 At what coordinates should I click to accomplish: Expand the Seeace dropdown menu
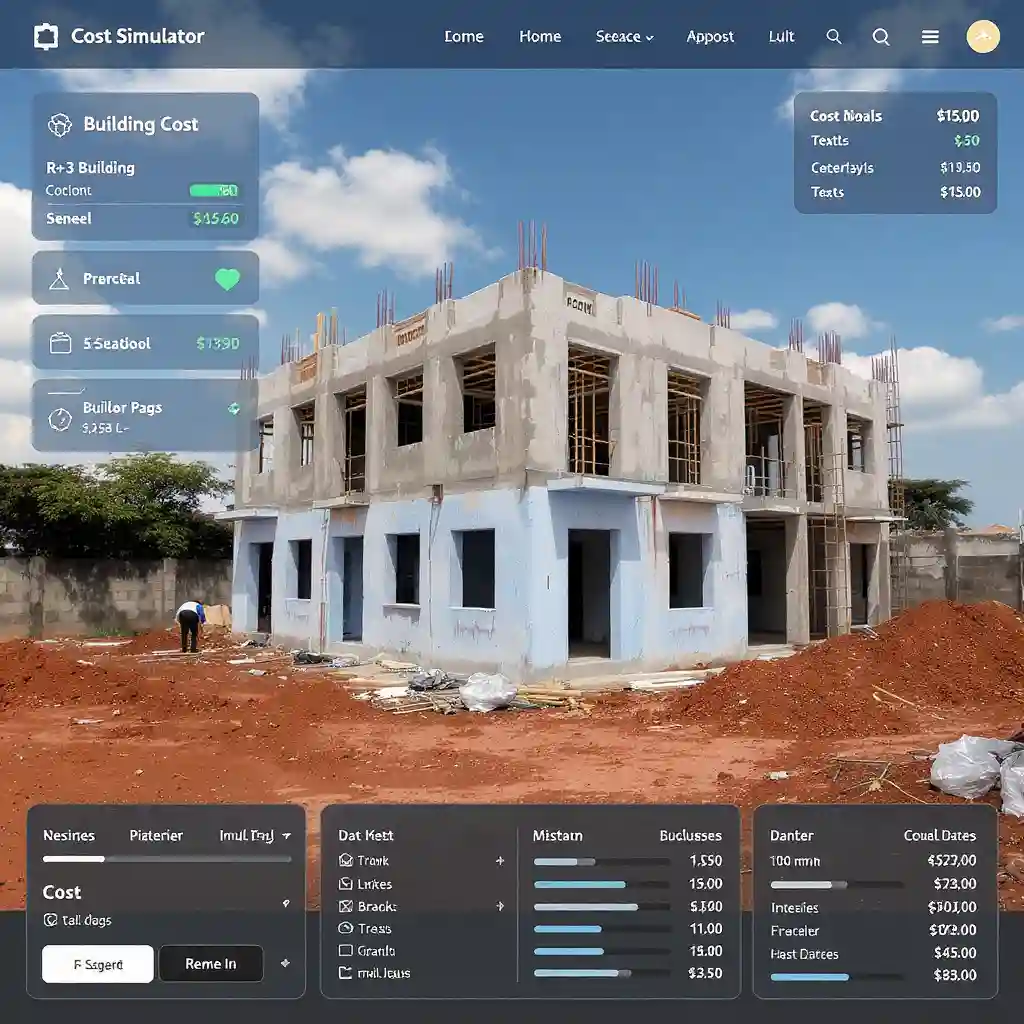[624, 37]
